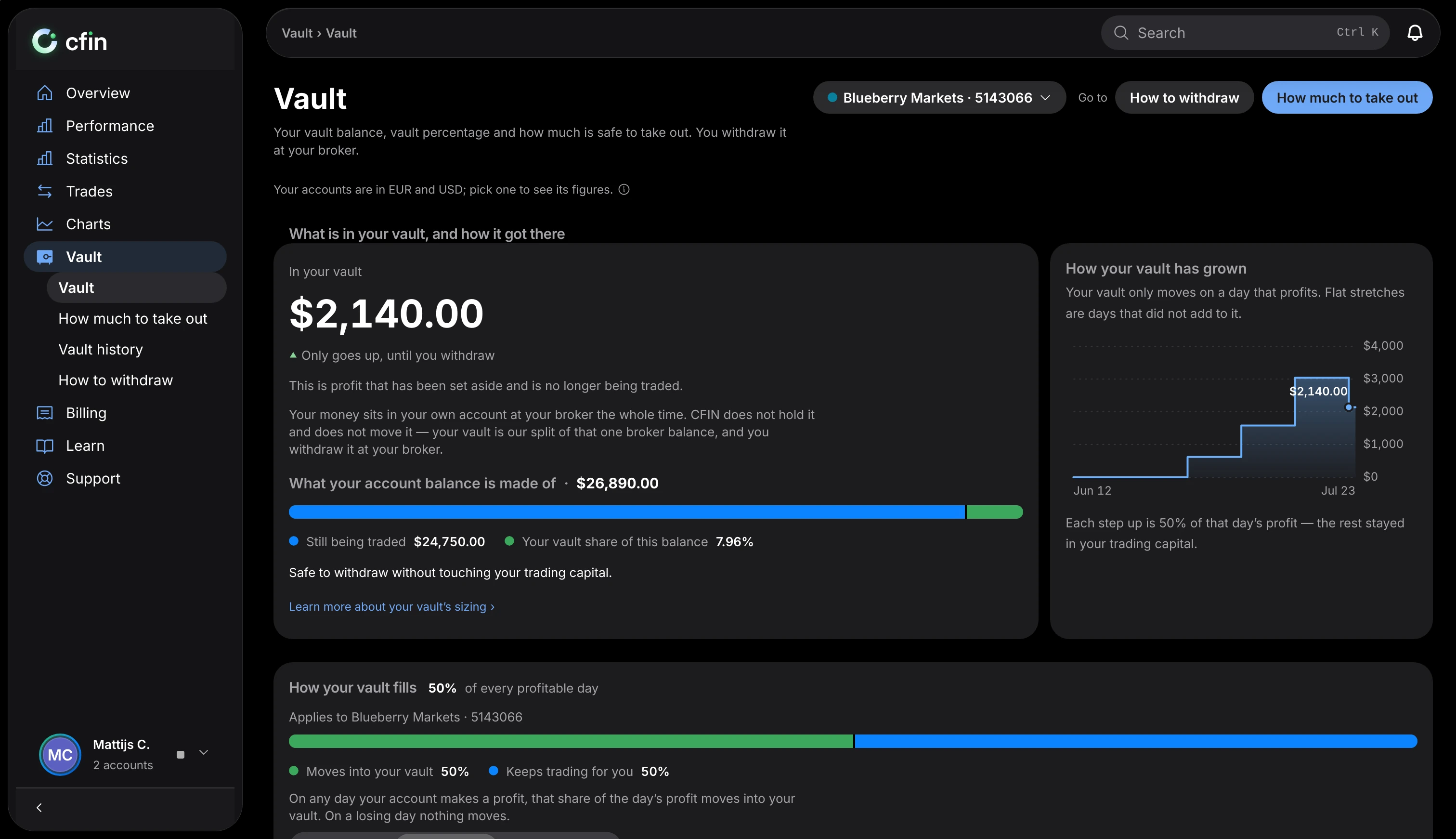
Task: Click the search magnifier icon
Action: 1121,33
